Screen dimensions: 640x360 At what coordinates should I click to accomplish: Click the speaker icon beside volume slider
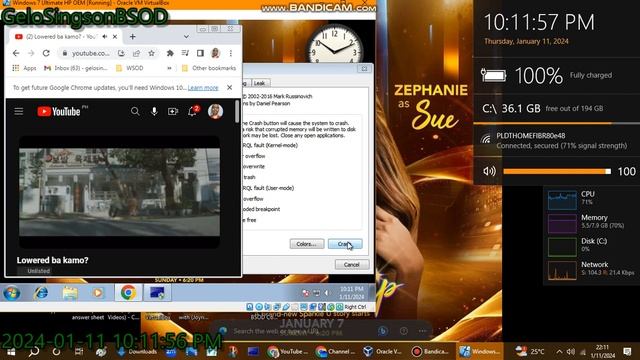pos(489,171)
